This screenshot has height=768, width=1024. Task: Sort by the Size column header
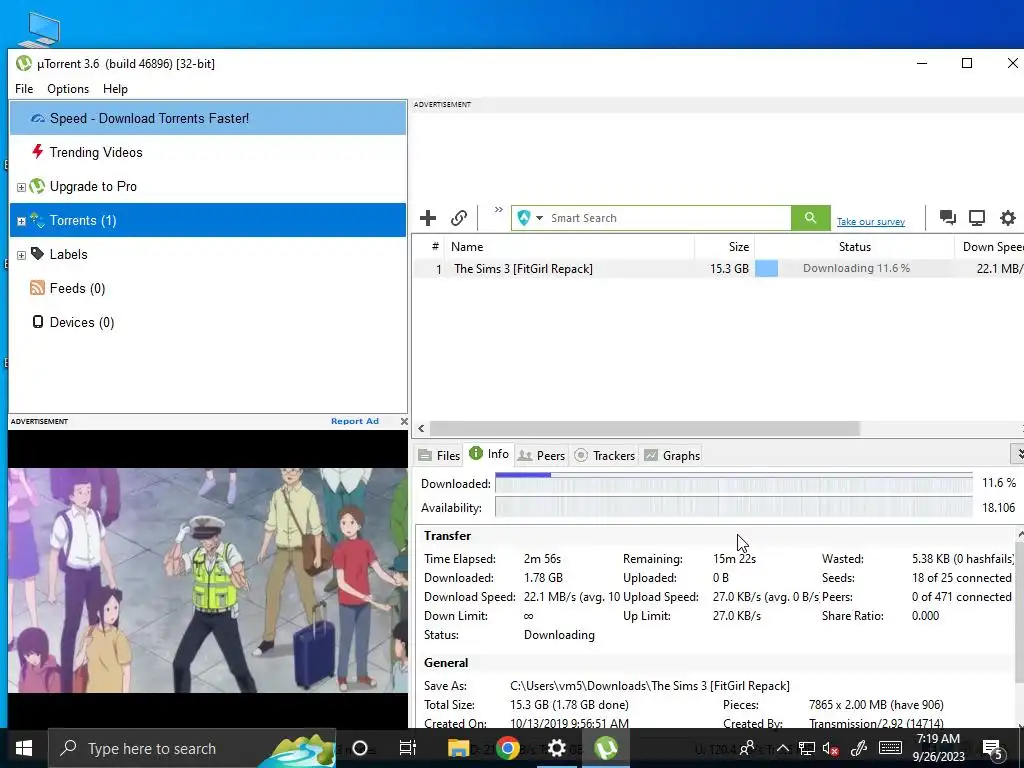click(724, 247)
